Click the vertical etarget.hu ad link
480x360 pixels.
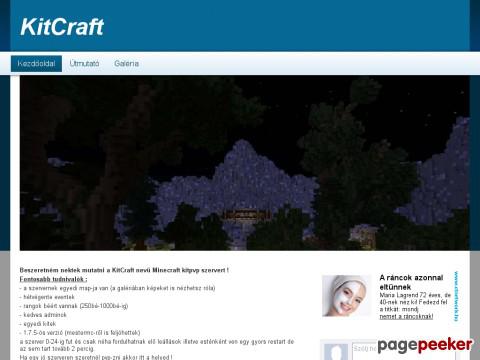[x=456, y=296]
